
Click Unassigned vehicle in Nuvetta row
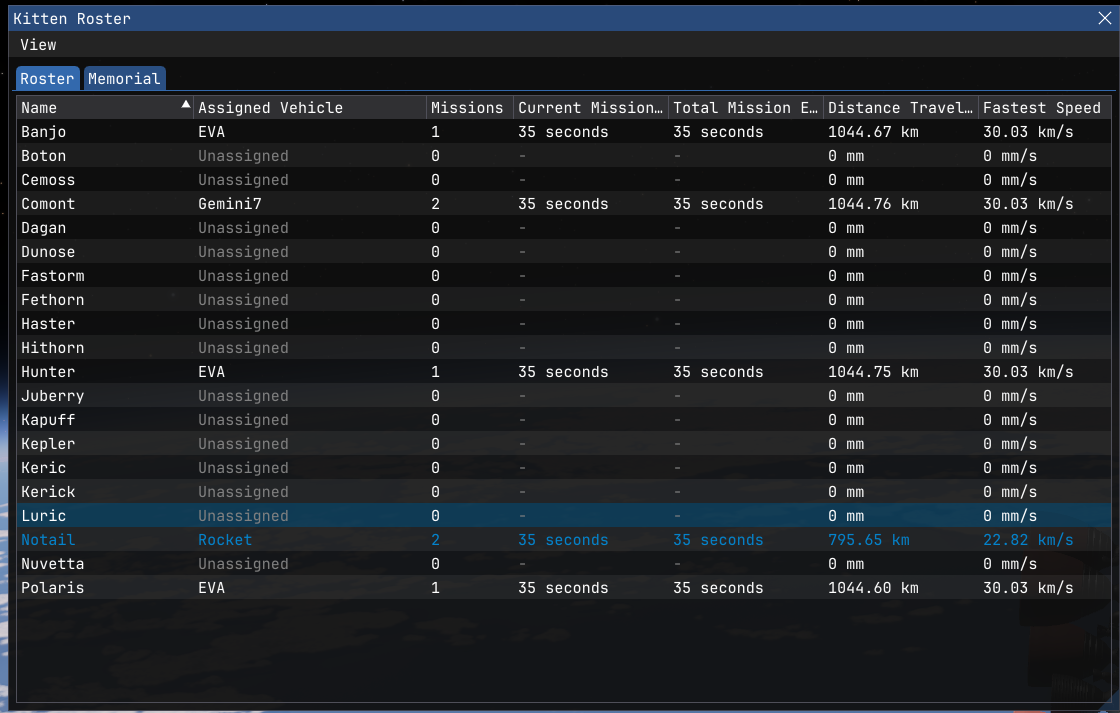(x=244, y=564)
